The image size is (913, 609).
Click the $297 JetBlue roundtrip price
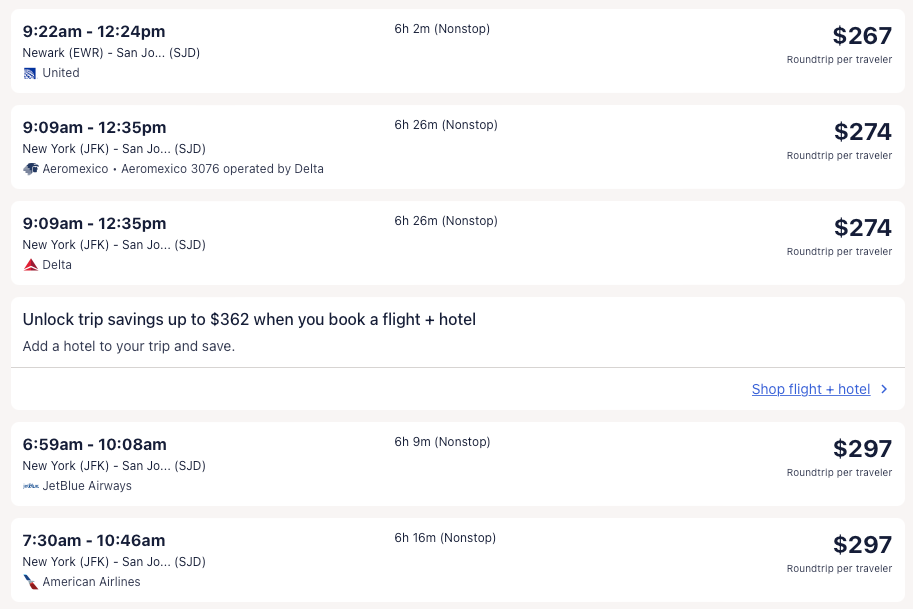(861, 449)
